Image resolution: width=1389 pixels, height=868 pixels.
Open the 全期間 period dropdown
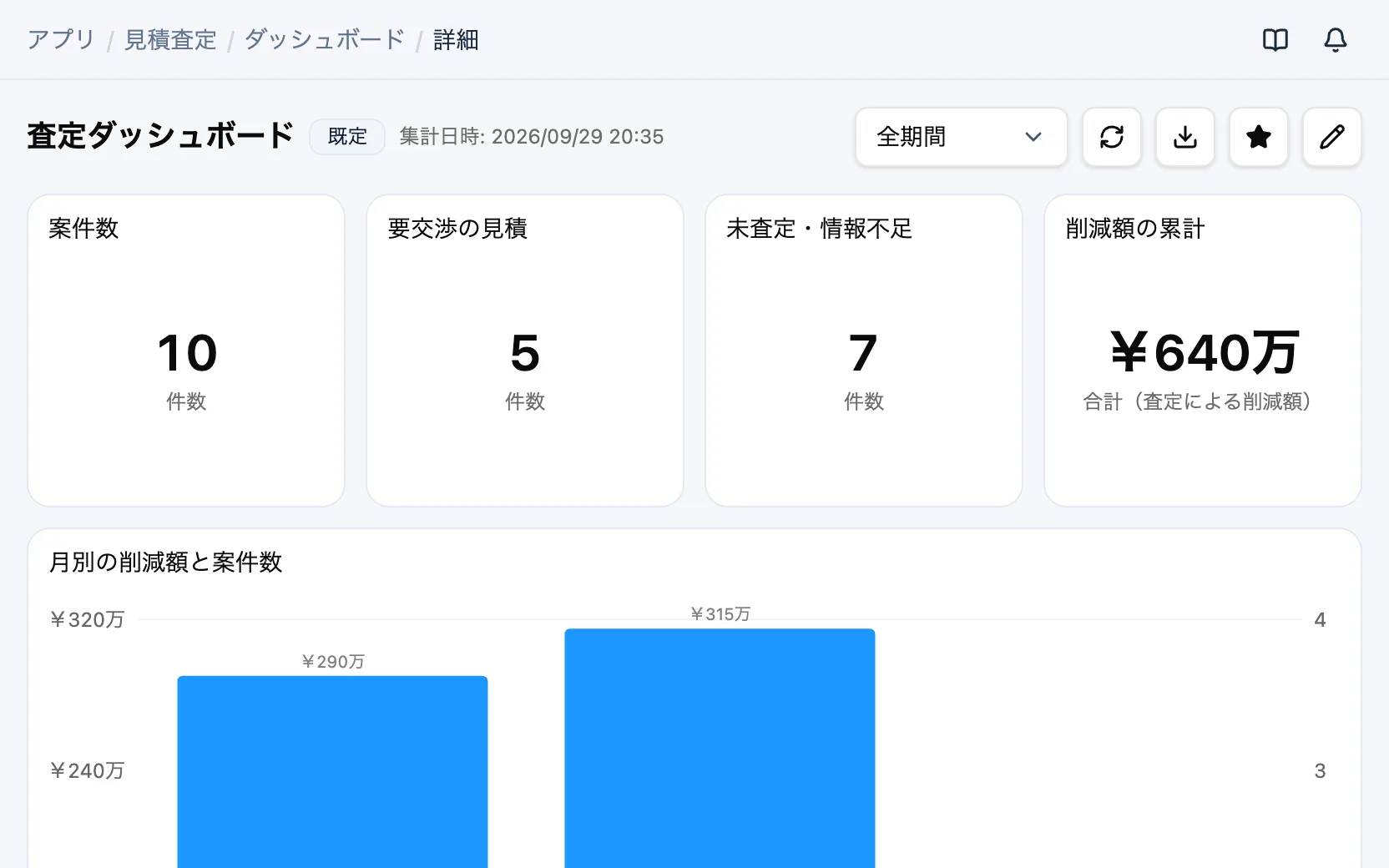point(962,137)
